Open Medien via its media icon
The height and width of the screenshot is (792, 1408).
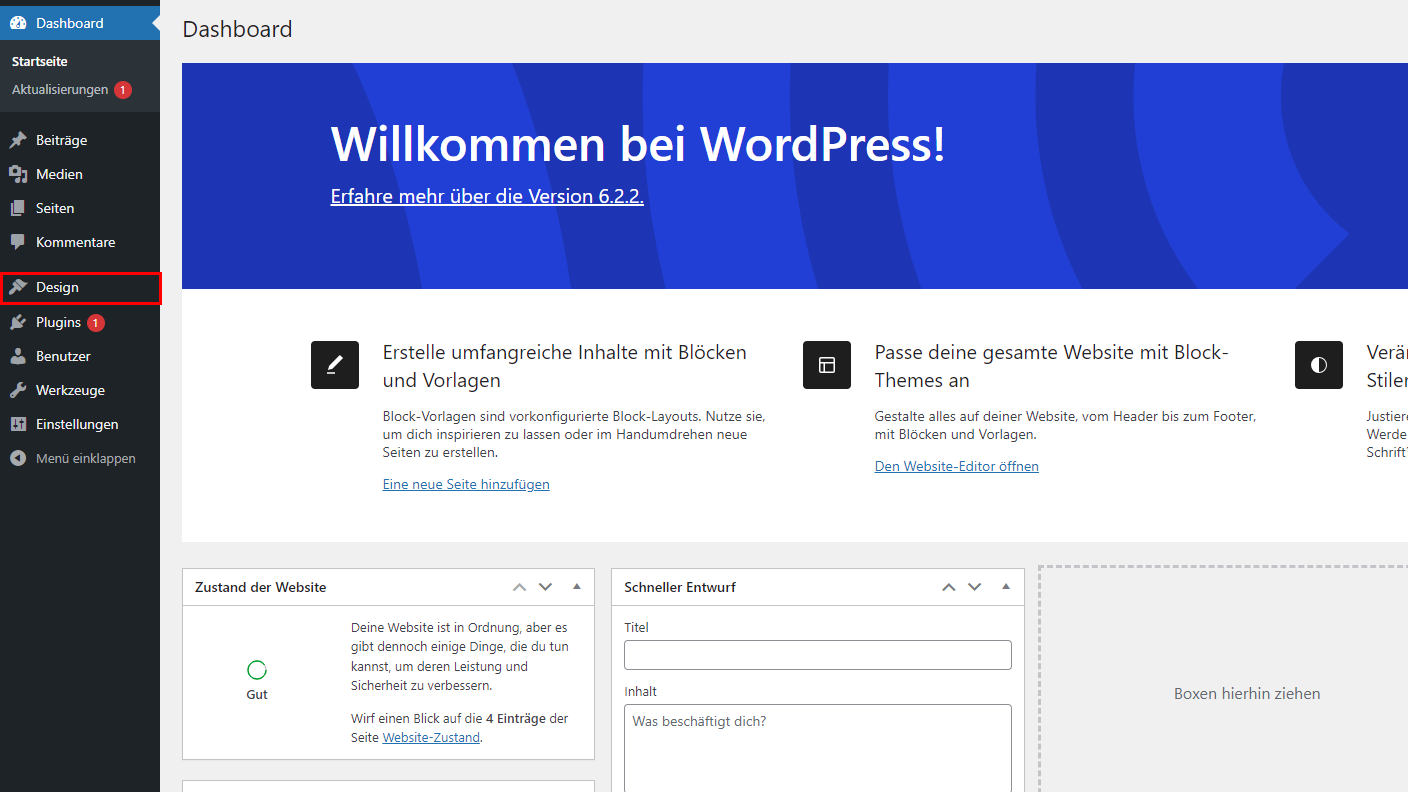[x=17, y=173]
